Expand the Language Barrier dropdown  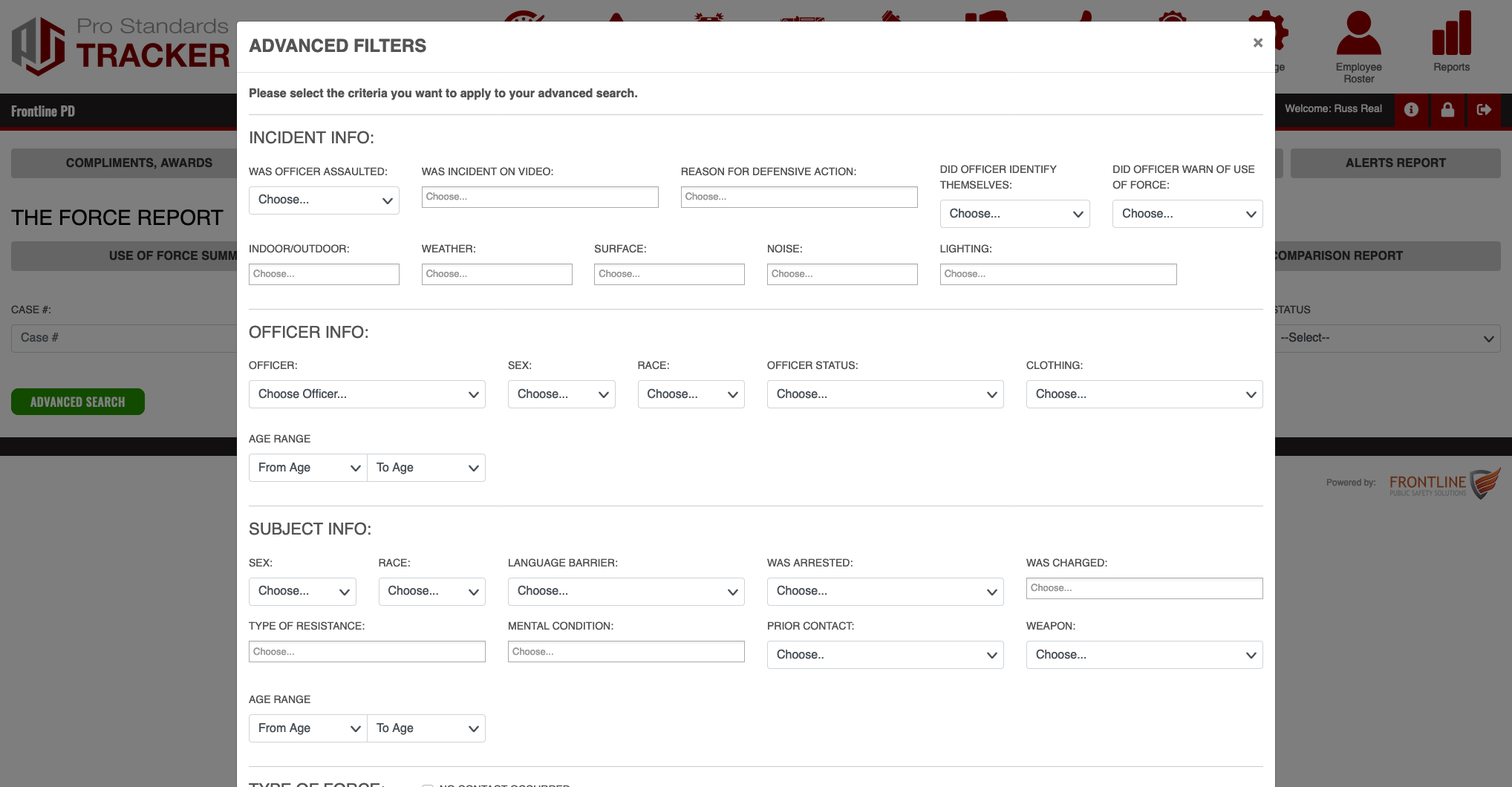tap(625, 592)
